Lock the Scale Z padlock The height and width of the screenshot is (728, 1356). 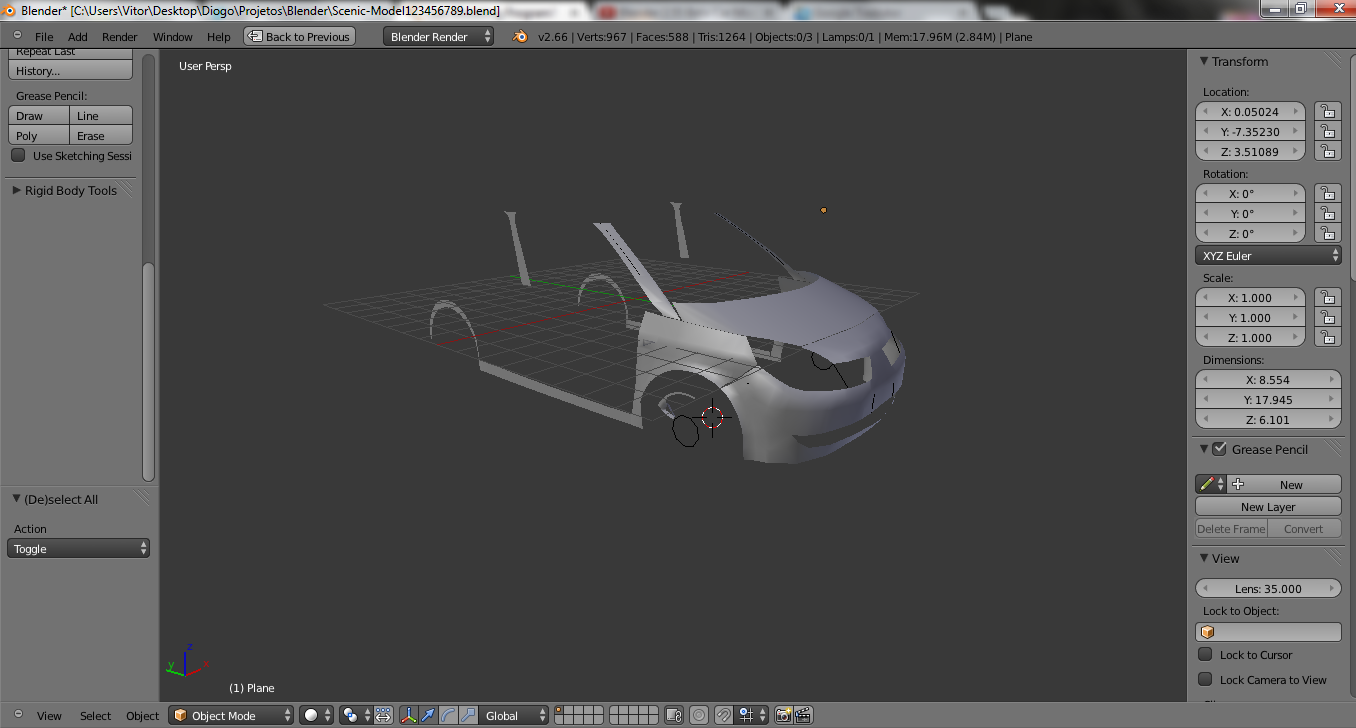1327,338
